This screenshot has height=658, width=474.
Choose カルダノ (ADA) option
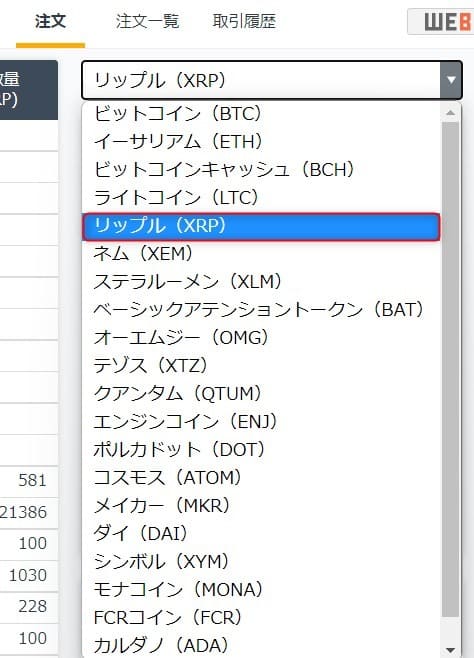[261, 645]
